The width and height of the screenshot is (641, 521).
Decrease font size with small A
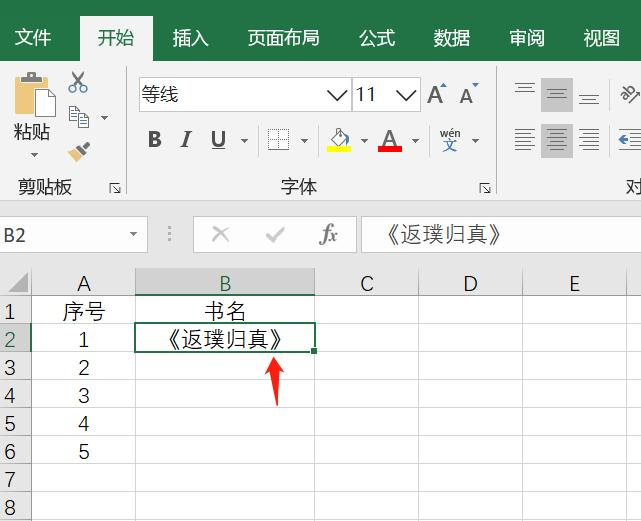pos(468,94)
